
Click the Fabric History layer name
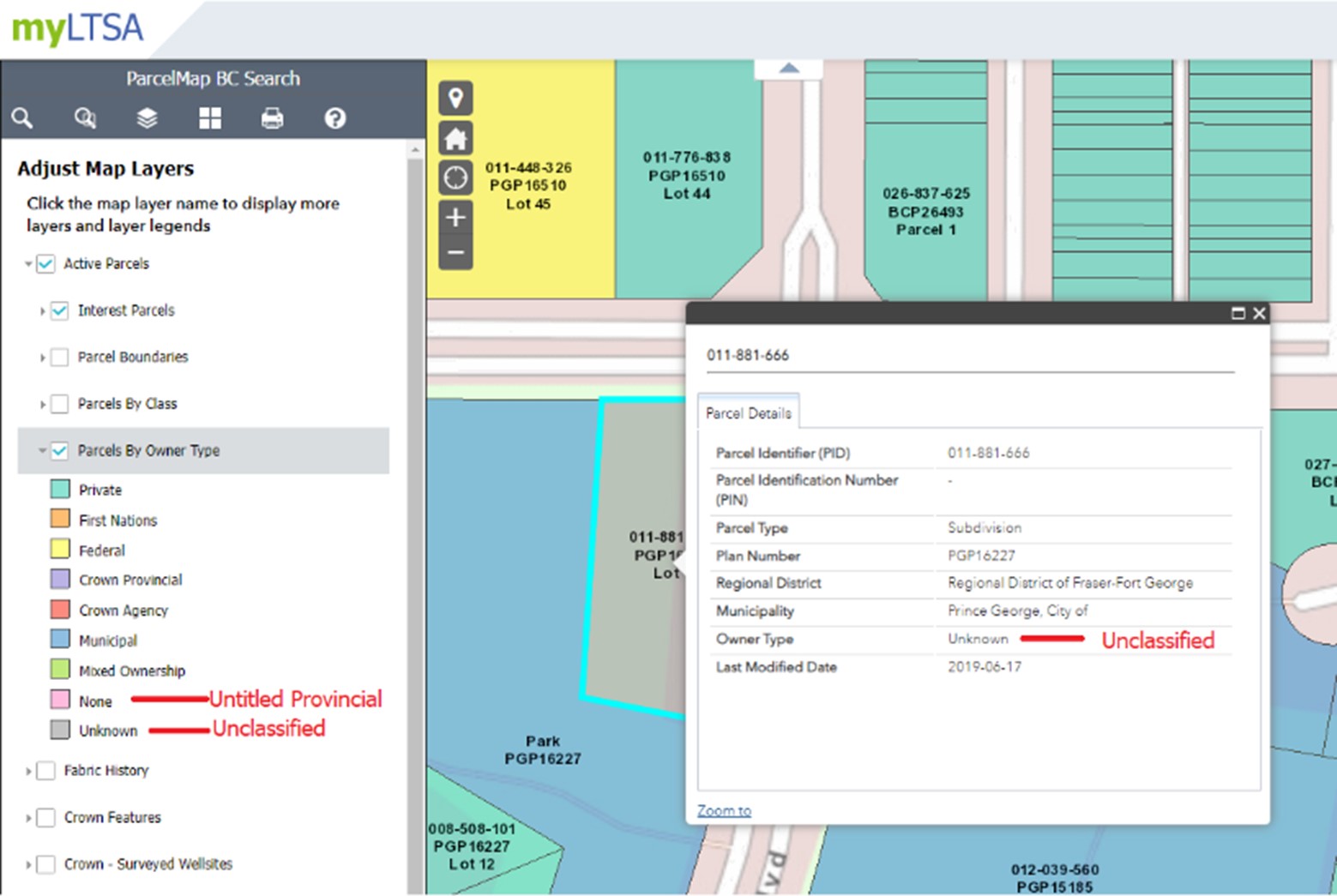106,771
